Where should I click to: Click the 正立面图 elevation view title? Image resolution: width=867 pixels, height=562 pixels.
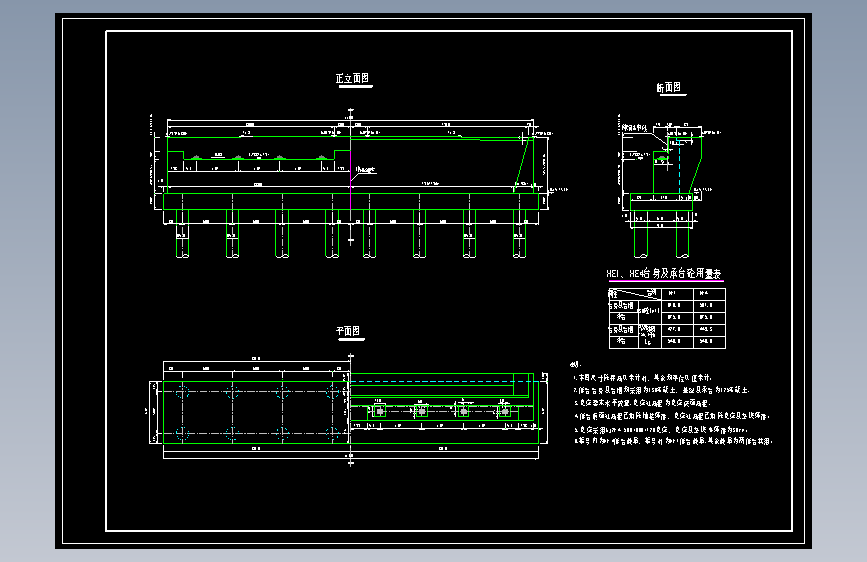(x=352, y=79)
